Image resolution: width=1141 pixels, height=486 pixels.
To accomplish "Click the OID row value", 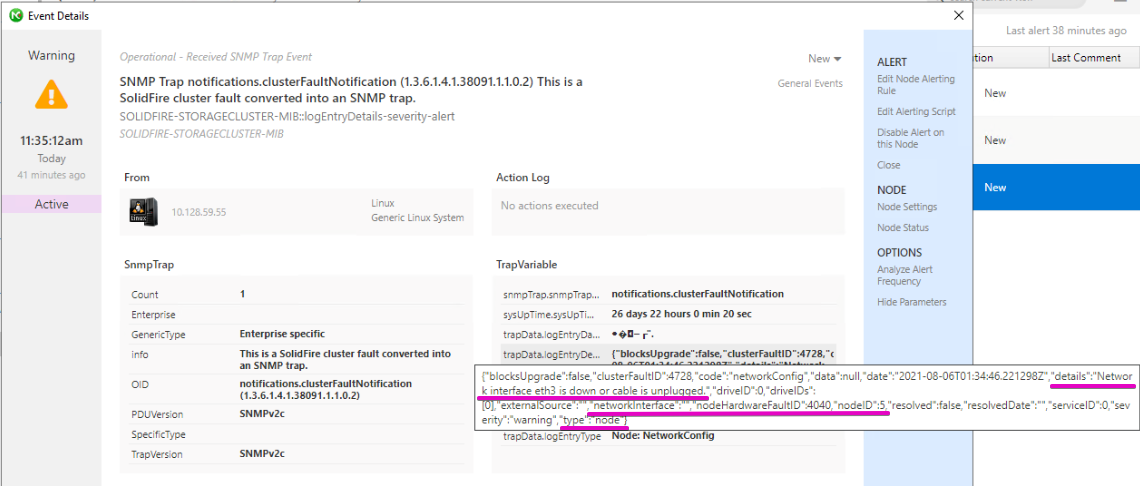I will (326, 389).
